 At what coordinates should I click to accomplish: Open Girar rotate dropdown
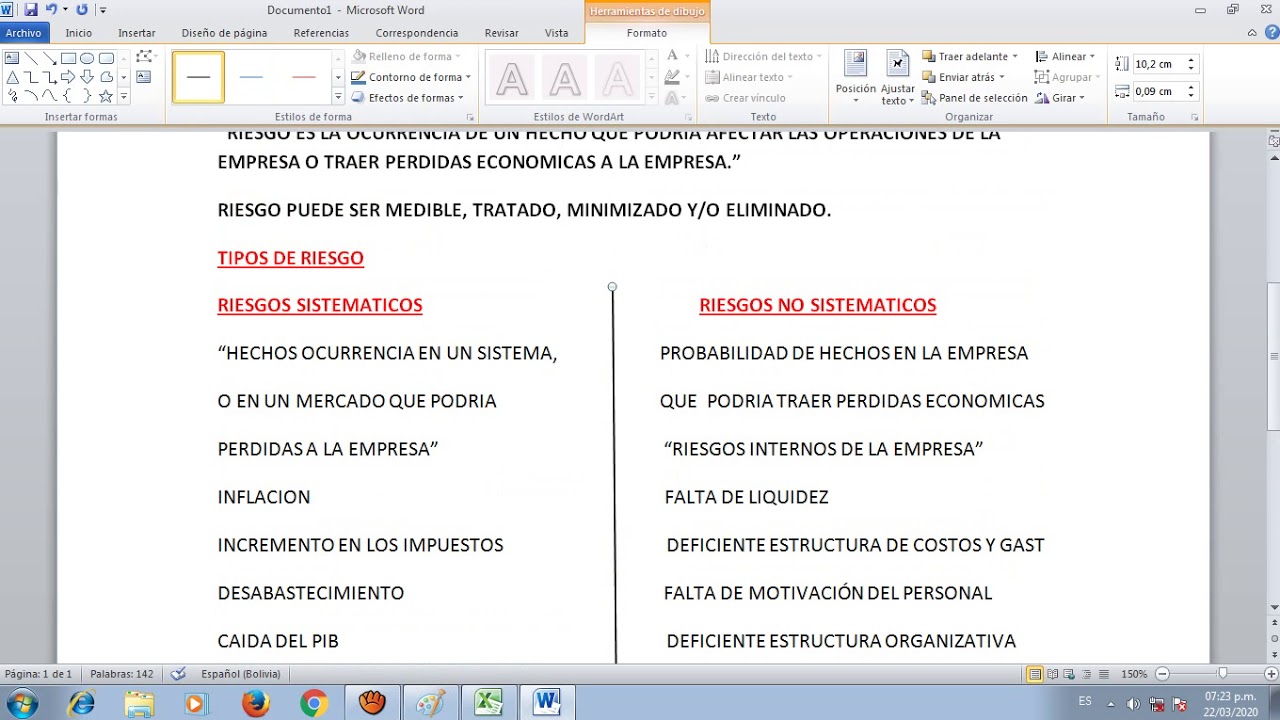point(1061,98)
